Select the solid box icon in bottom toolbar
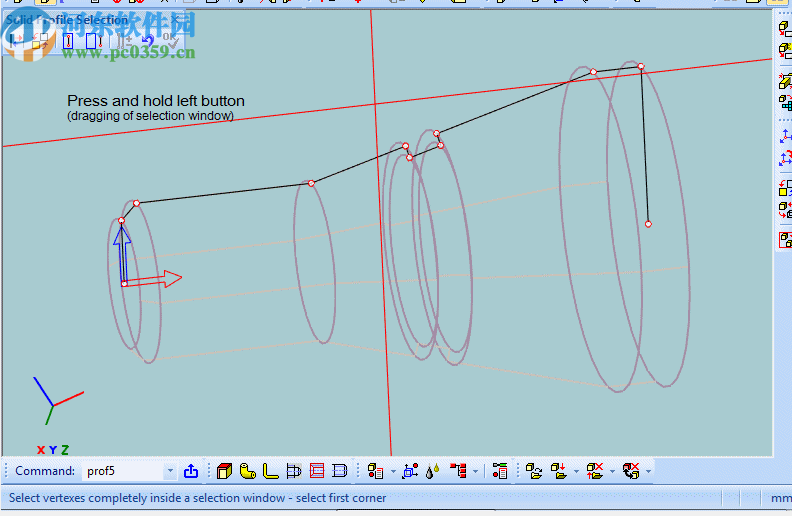The width and height of the screenshot is (792, 516). (224, 471)
